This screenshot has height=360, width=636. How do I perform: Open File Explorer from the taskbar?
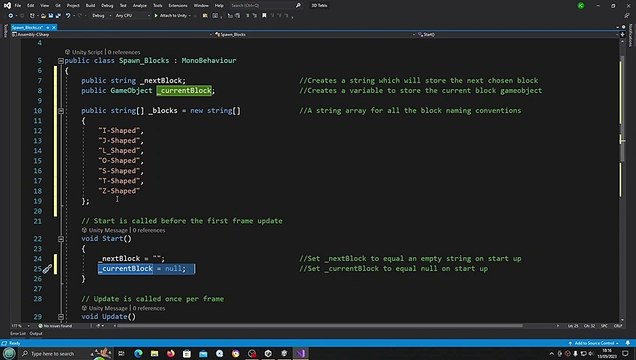point(155,354)
